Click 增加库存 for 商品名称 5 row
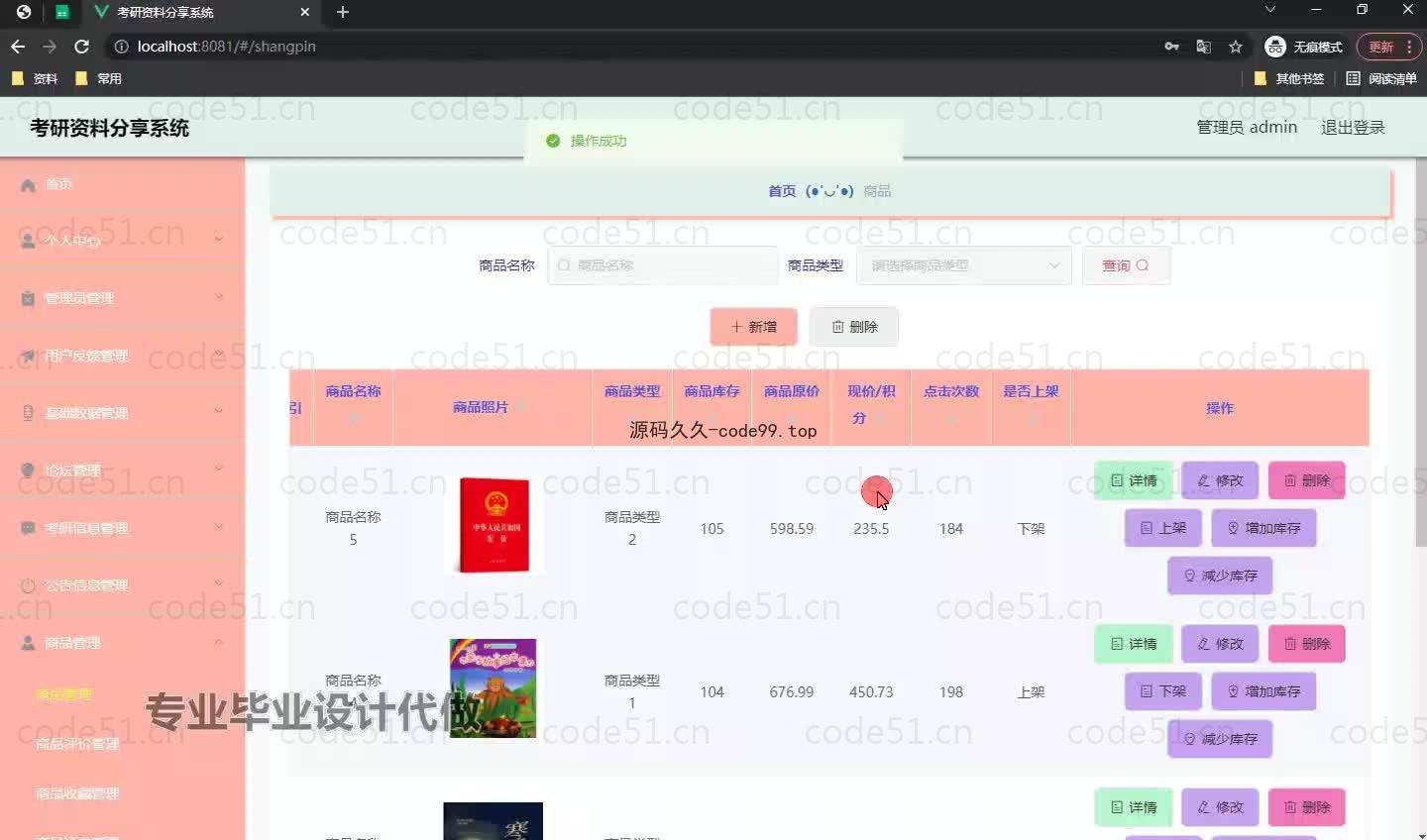This screenshot has height=840, width=1427. (x=1263, y=528)
